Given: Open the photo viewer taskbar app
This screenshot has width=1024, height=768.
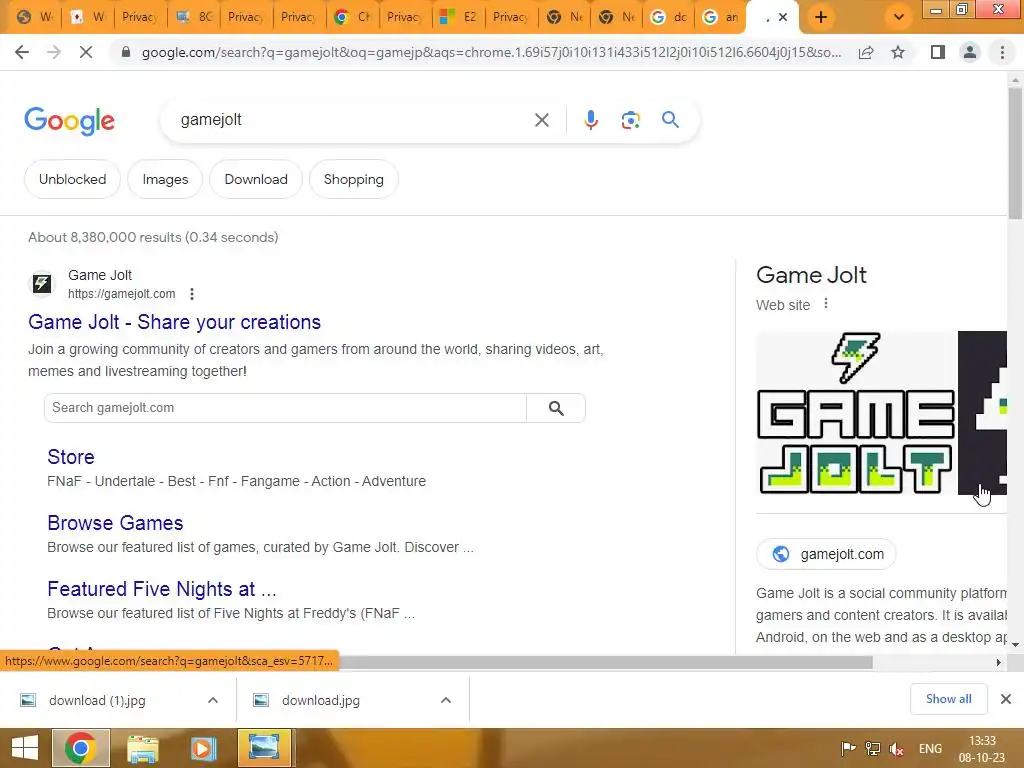Looking at the screenshot, I should coord(264,748).
